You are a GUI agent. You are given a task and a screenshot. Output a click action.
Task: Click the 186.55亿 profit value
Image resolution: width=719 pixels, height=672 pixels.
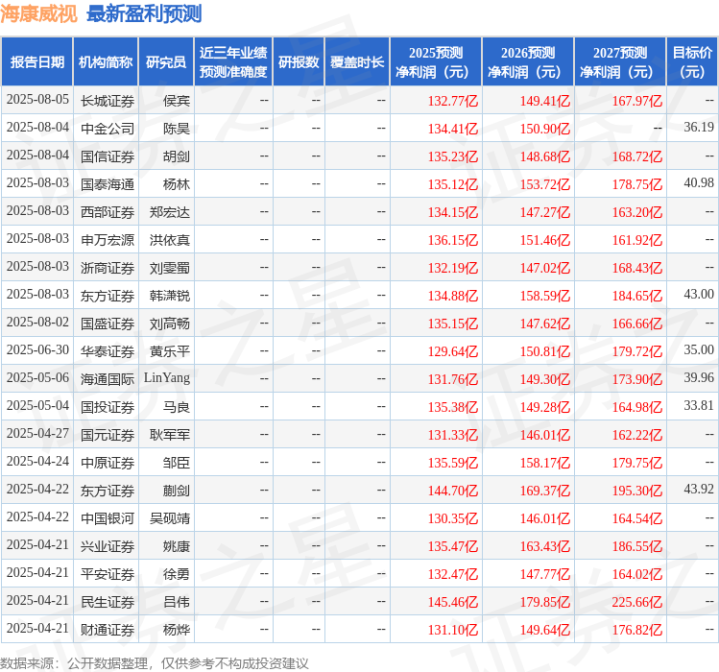[637, 546]
